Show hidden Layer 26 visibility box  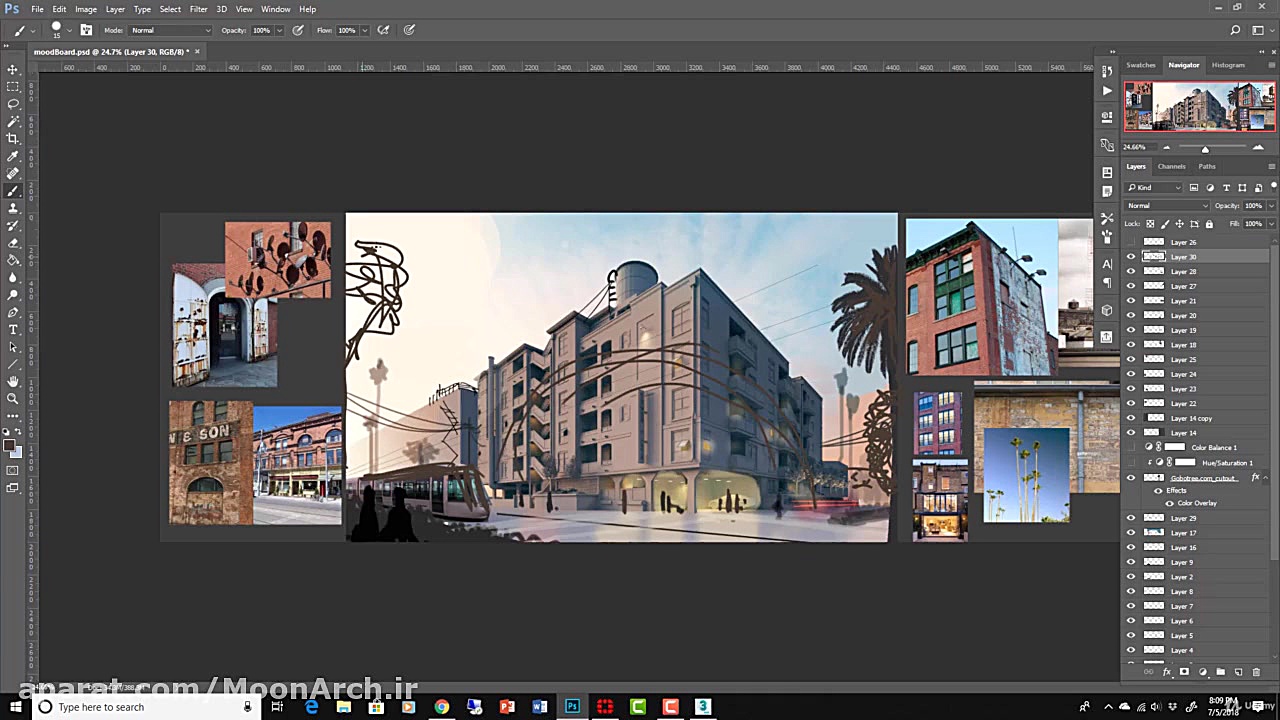click(1131, 242)
